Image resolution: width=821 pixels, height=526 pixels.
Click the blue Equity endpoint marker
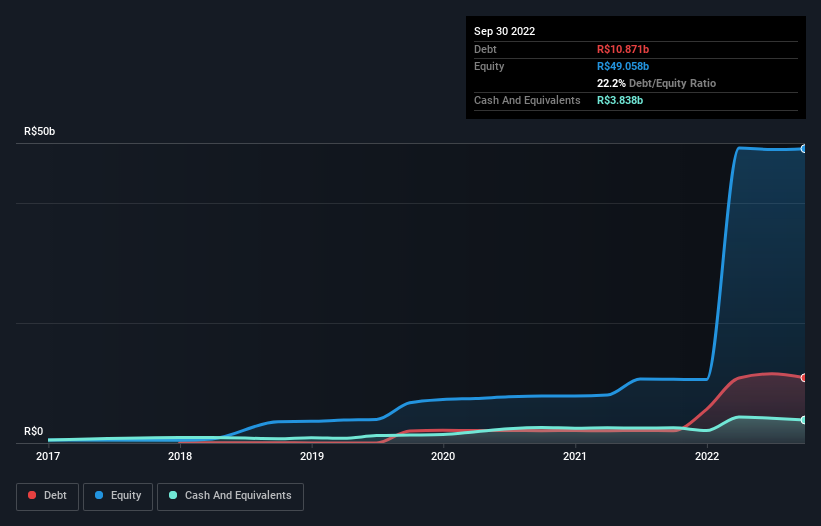pos(804,149)
